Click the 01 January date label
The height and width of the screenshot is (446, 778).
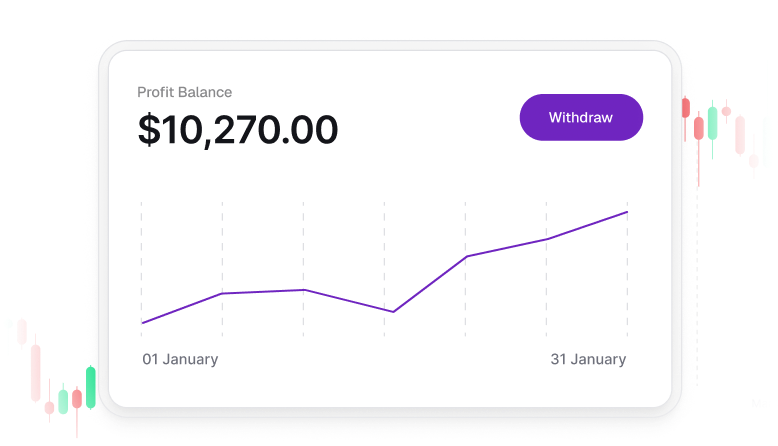(180, 359)
